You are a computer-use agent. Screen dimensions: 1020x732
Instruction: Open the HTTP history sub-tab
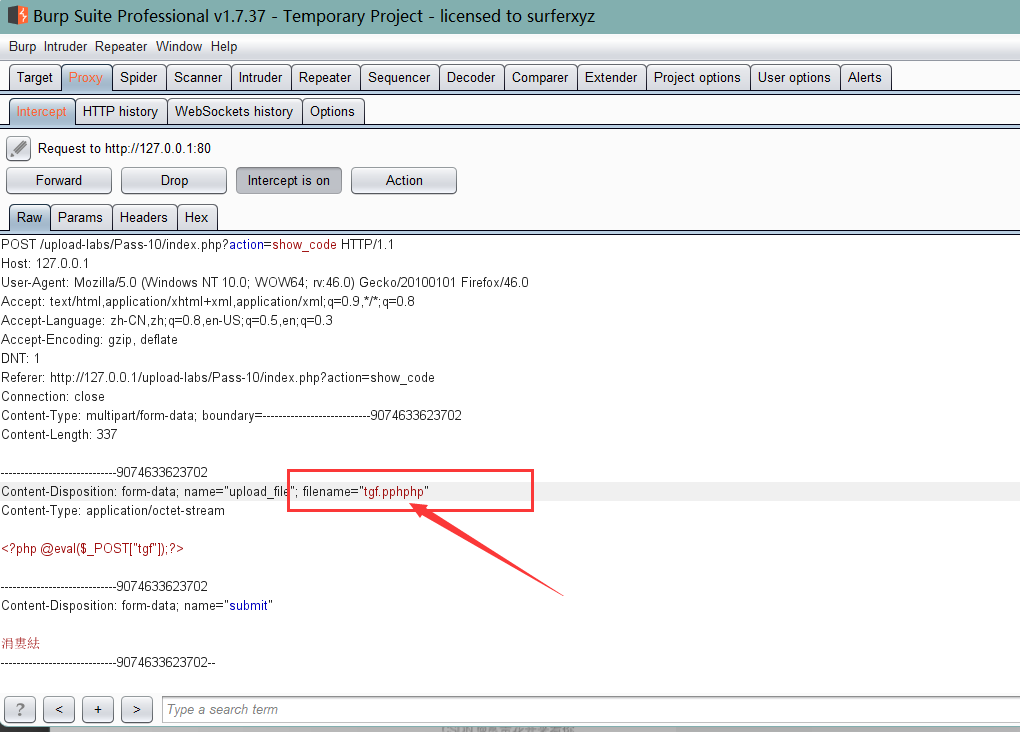pyautogui.click(x=120, y=111)
